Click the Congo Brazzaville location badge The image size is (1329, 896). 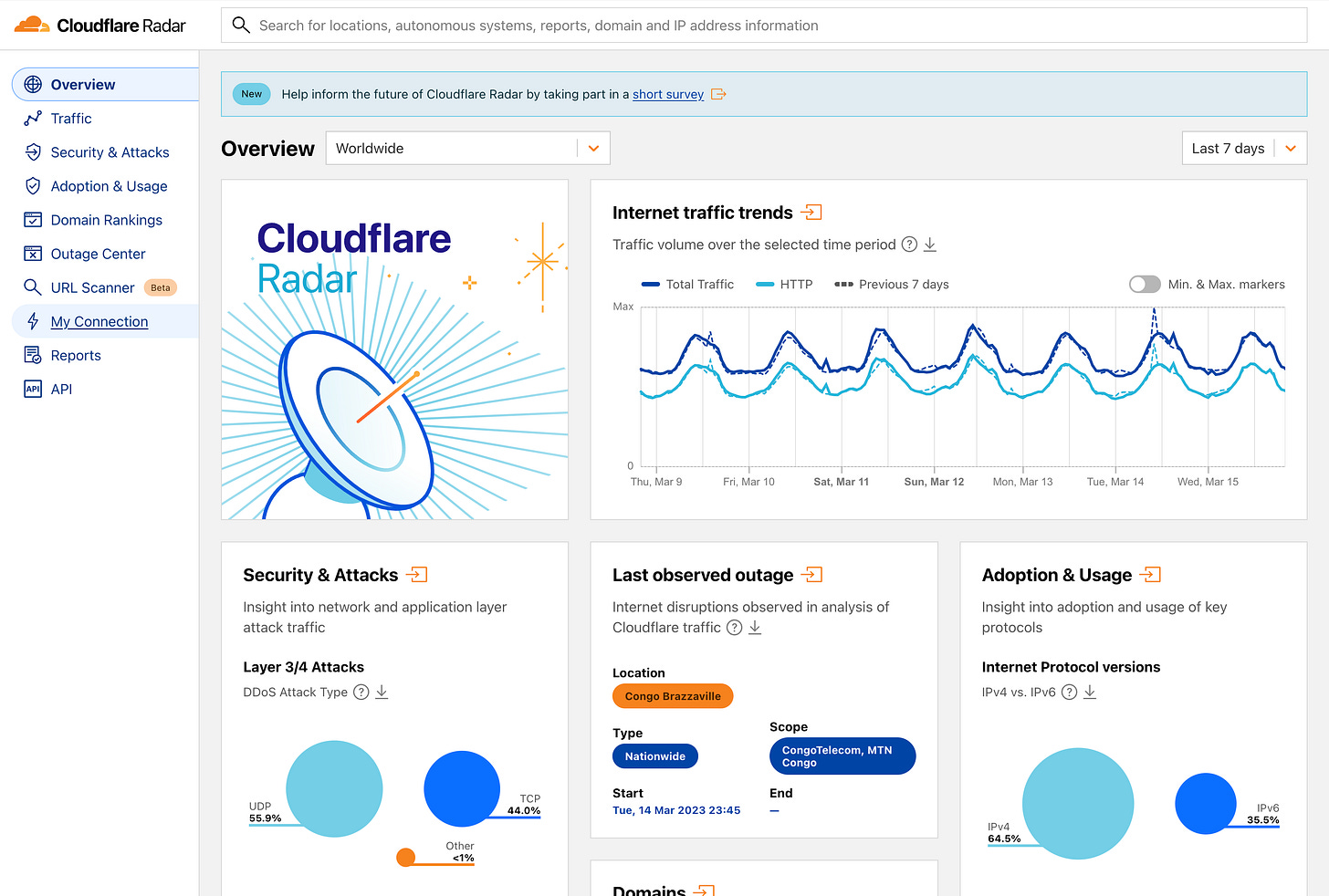point(673,696)
